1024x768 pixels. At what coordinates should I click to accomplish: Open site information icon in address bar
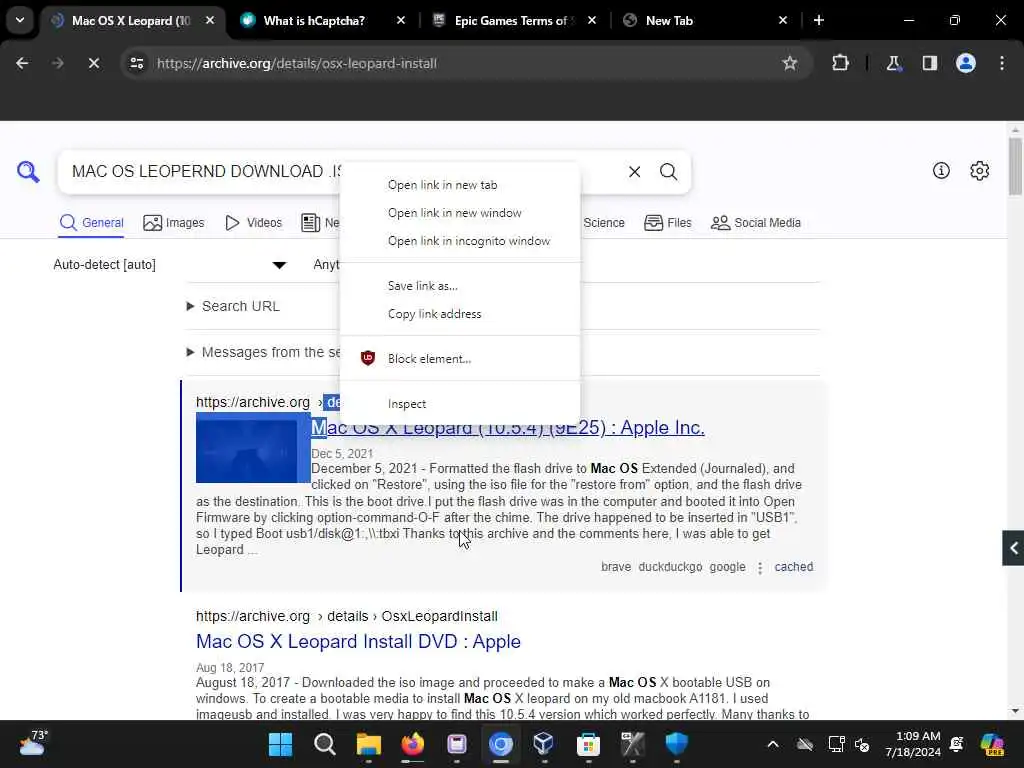coord(137,63)
